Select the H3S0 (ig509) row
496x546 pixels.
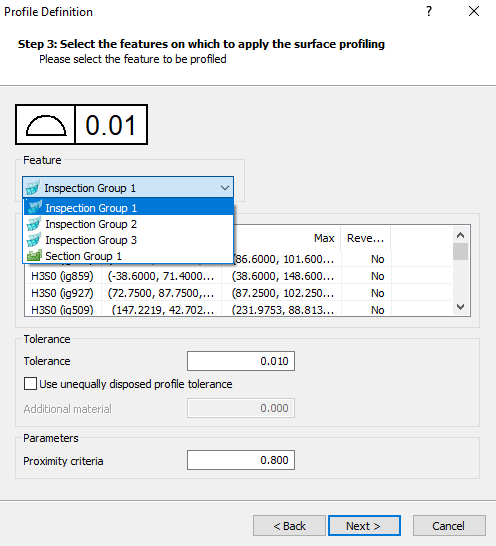(x=239, y=309)
